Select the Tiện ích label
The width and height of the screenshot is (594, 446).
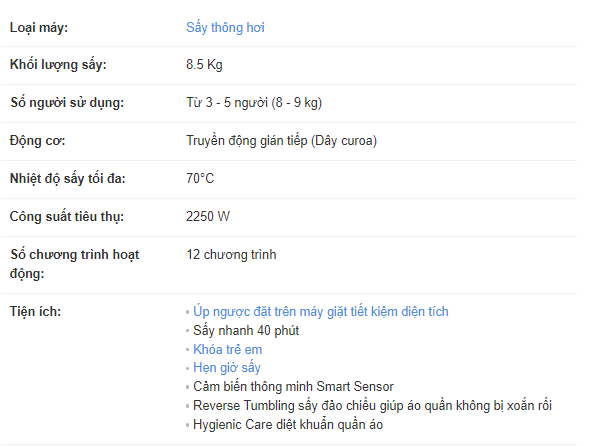pos(35,311)
